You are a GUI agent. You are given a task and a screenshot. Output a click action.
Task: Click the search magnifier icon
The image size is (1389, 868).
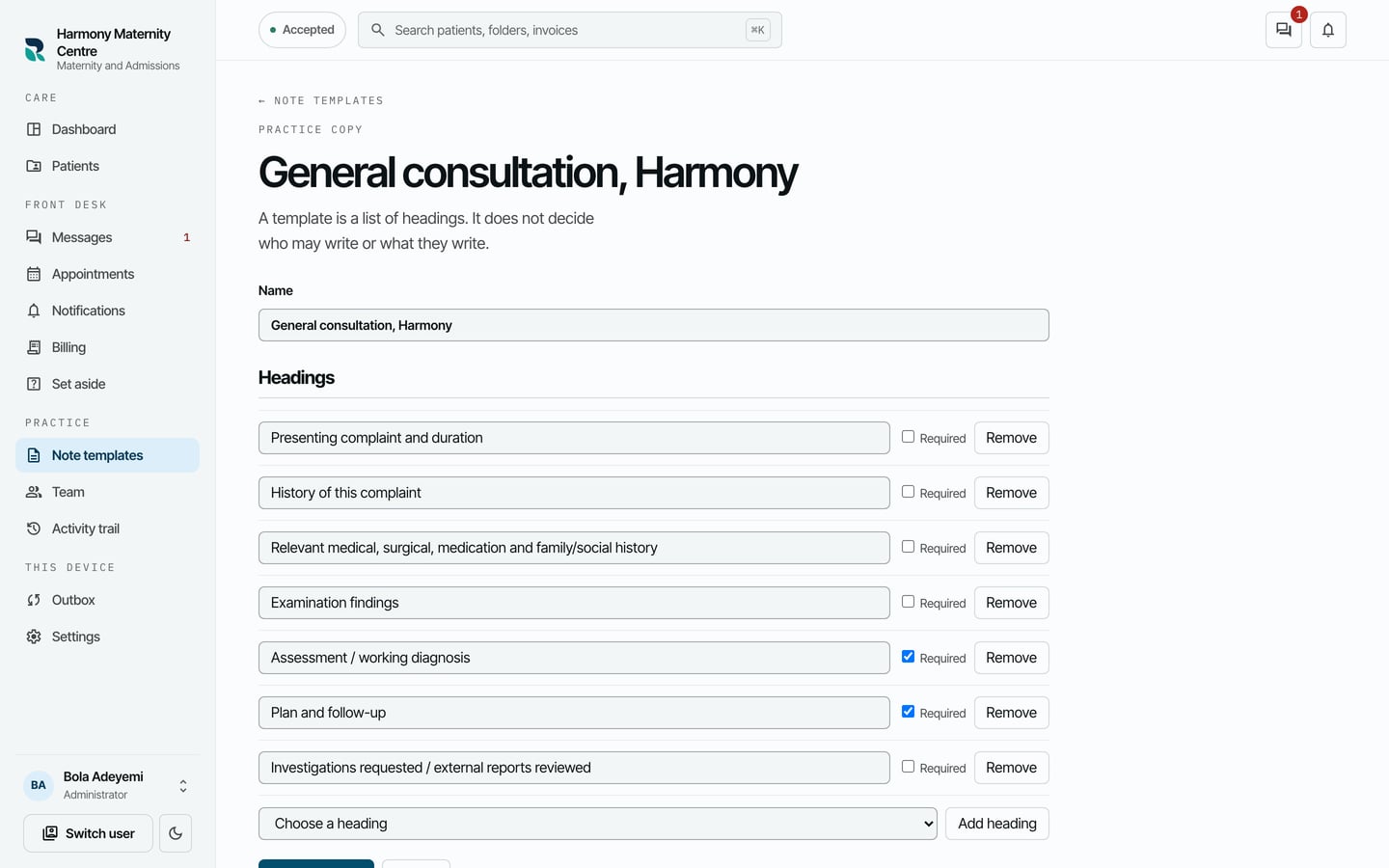coord(378,30)
